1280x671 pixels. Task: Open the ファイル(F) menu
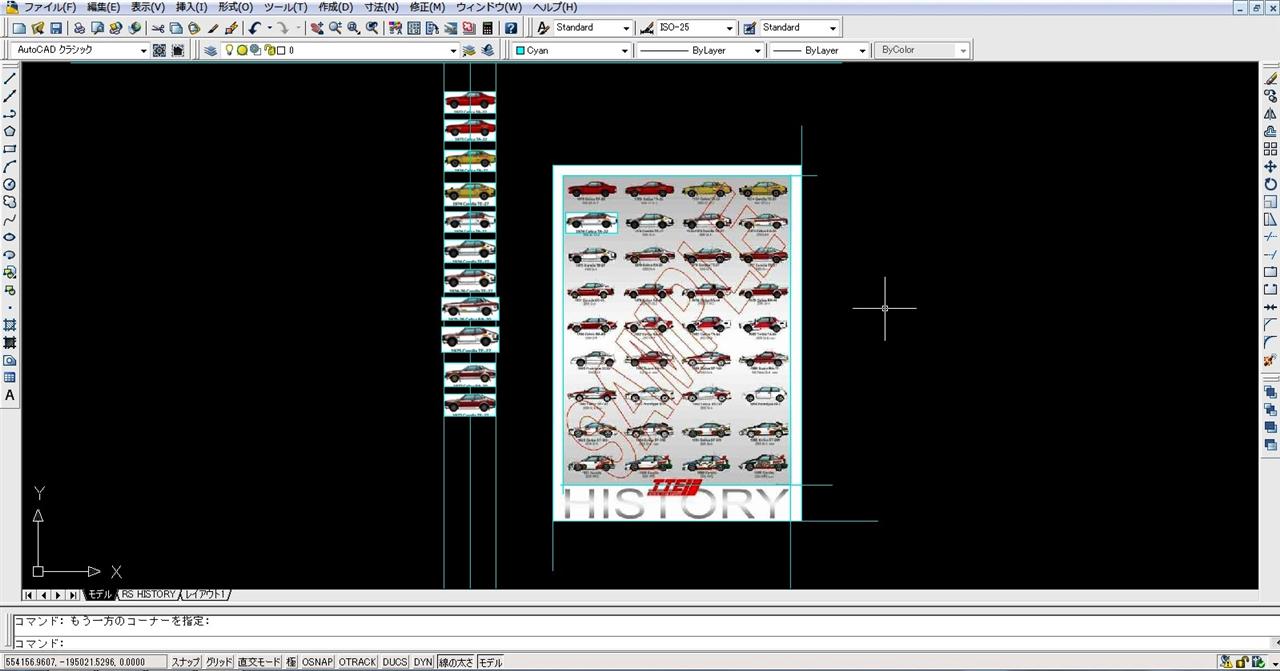[x=50, y=7]
